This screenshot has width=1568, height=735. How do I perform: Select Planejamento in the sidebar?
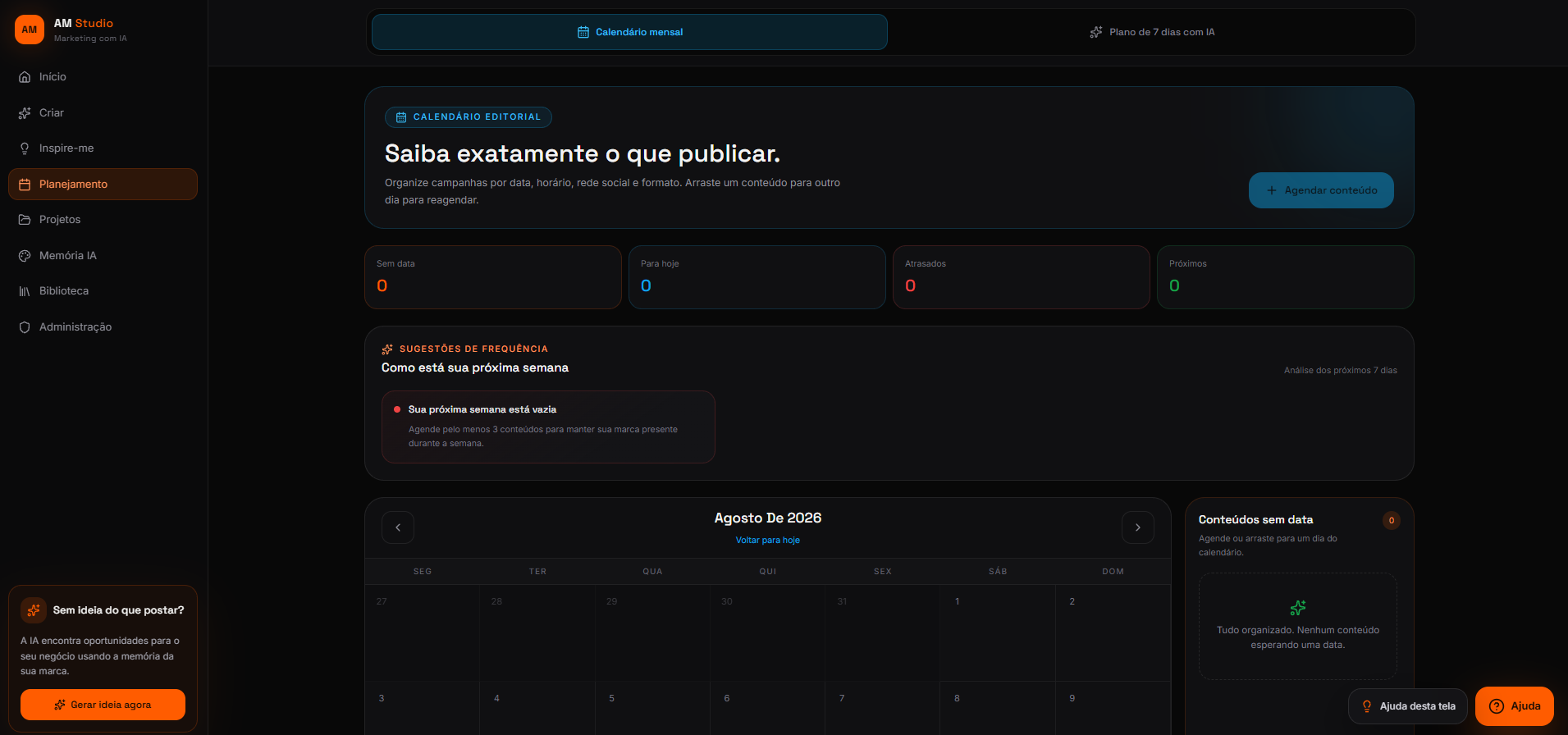coord(103,185)
